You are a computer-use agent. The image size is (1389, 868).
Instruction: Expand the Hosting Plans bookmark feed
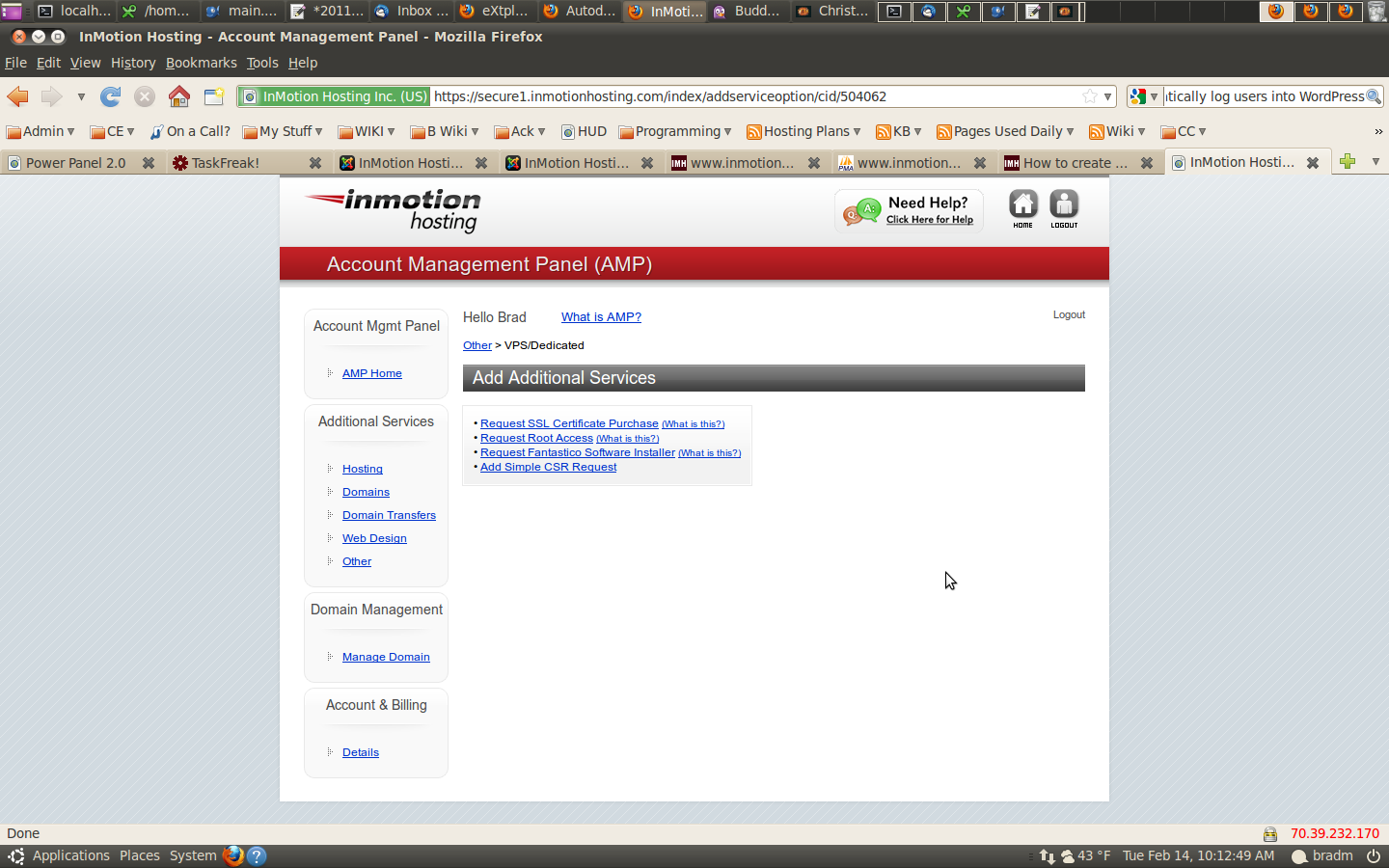click(x=803, y=131)
